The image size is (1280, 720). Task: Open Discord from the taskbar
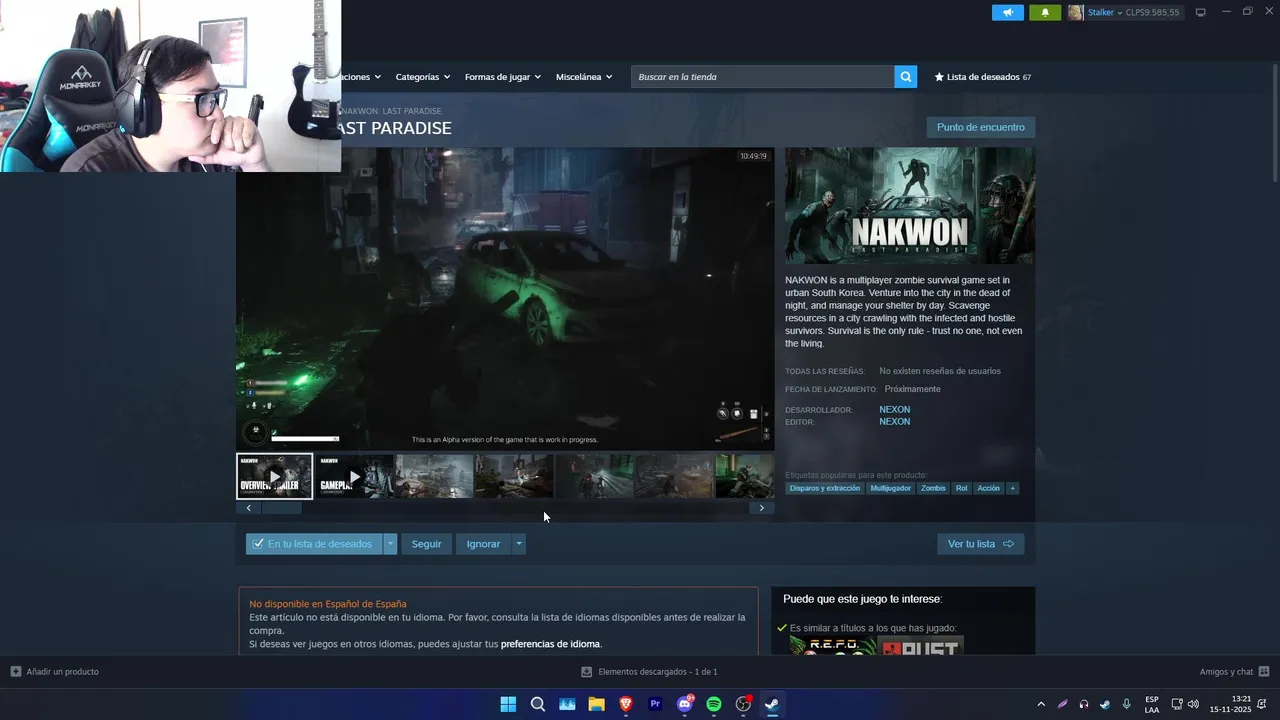coord(685,704)
